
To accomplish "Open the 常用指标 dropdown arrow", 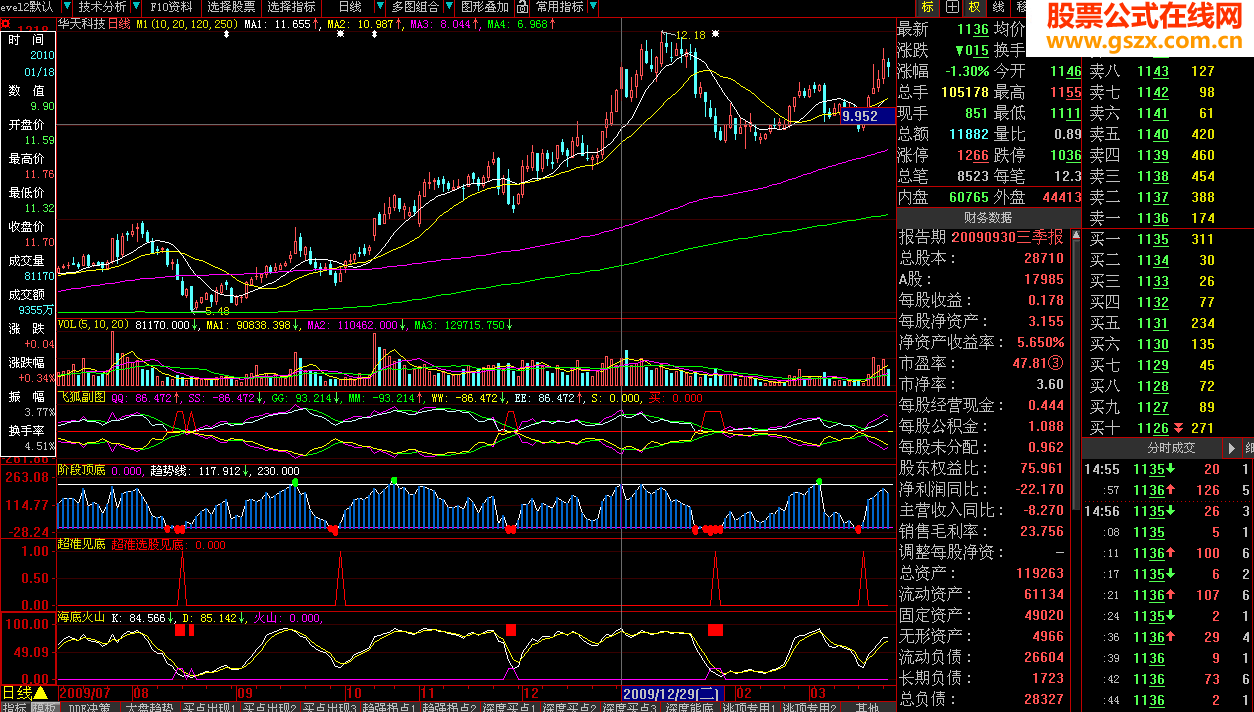I will [x=594, y=7].
